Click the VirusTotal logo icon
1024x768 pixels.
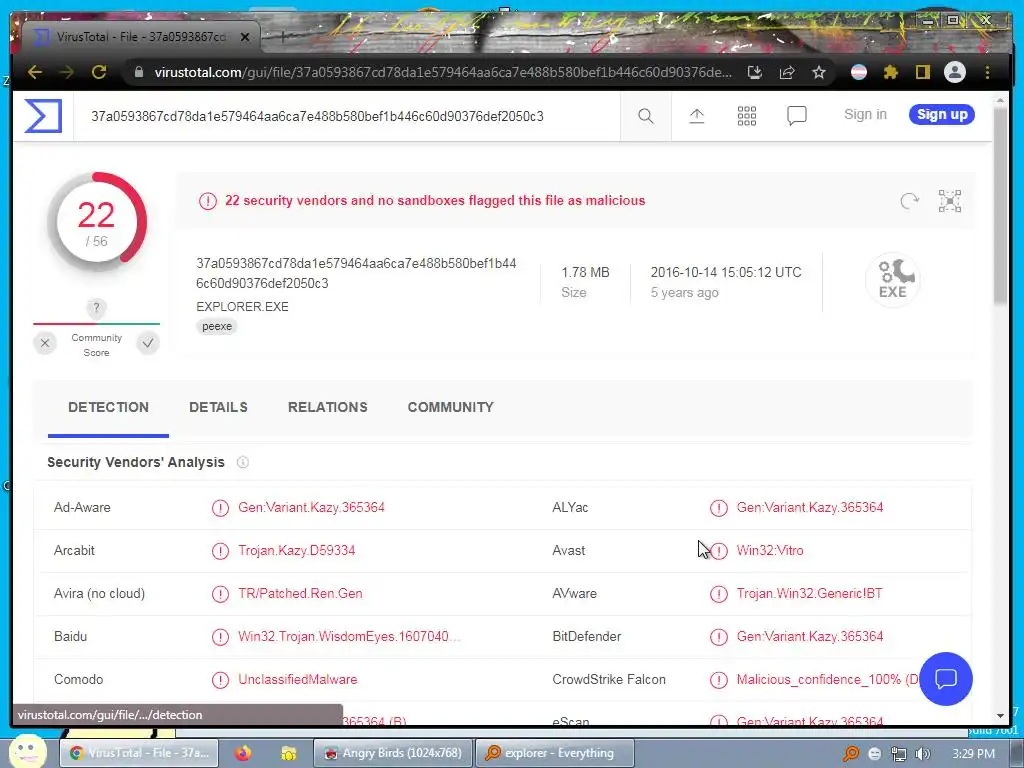pos(43,116)
